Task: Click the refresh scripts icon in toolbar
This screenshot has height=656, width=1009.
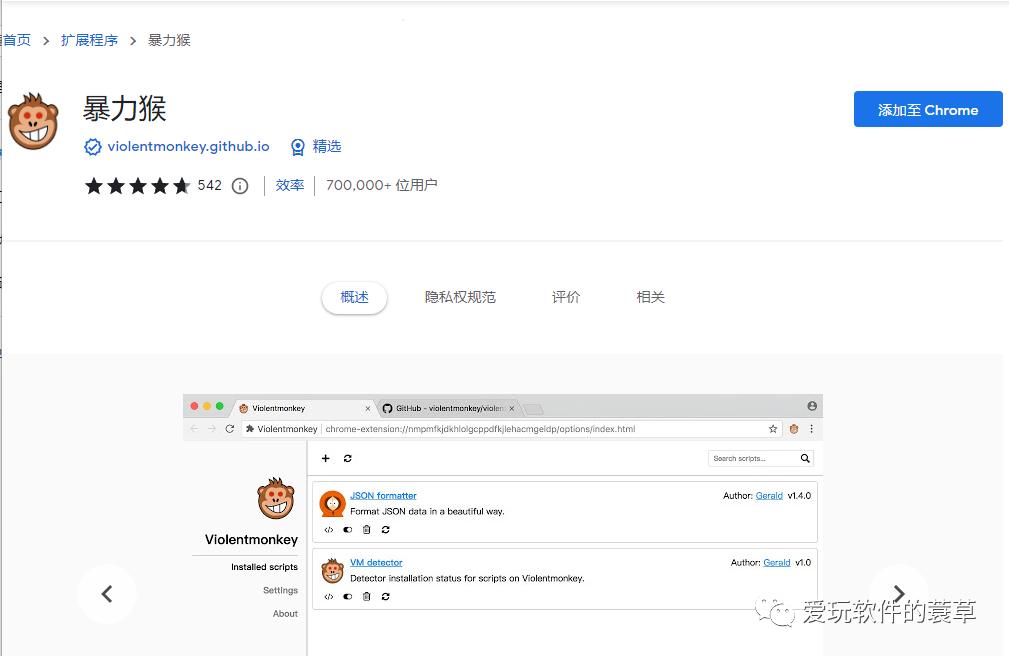Action: [347, 458]
